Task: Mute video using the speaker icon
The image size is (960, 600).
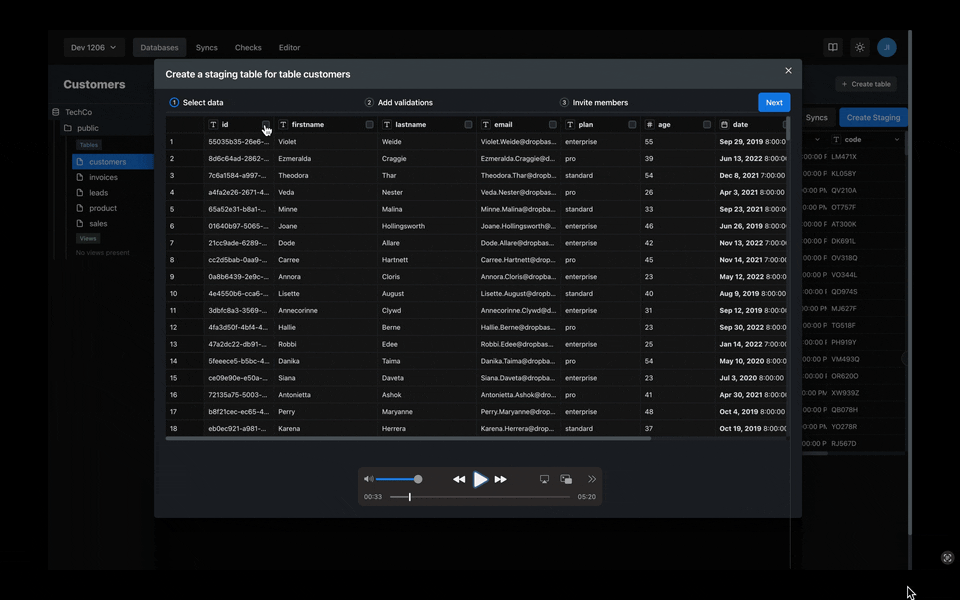Action: (368, 480)
